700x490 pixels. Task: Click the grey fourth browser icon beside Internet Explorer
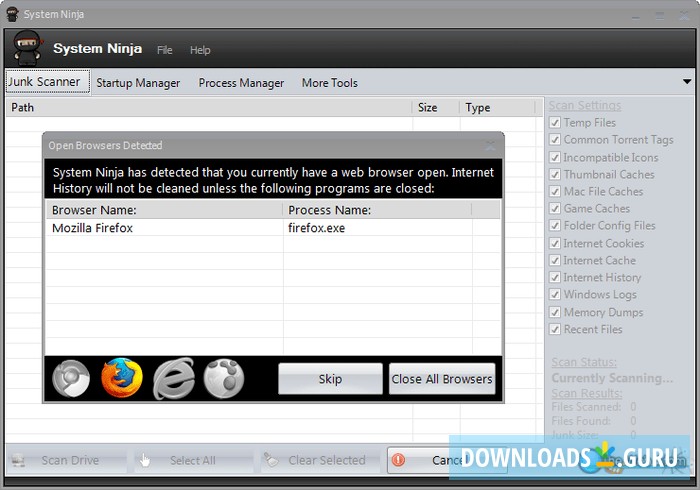click(224, 378)
